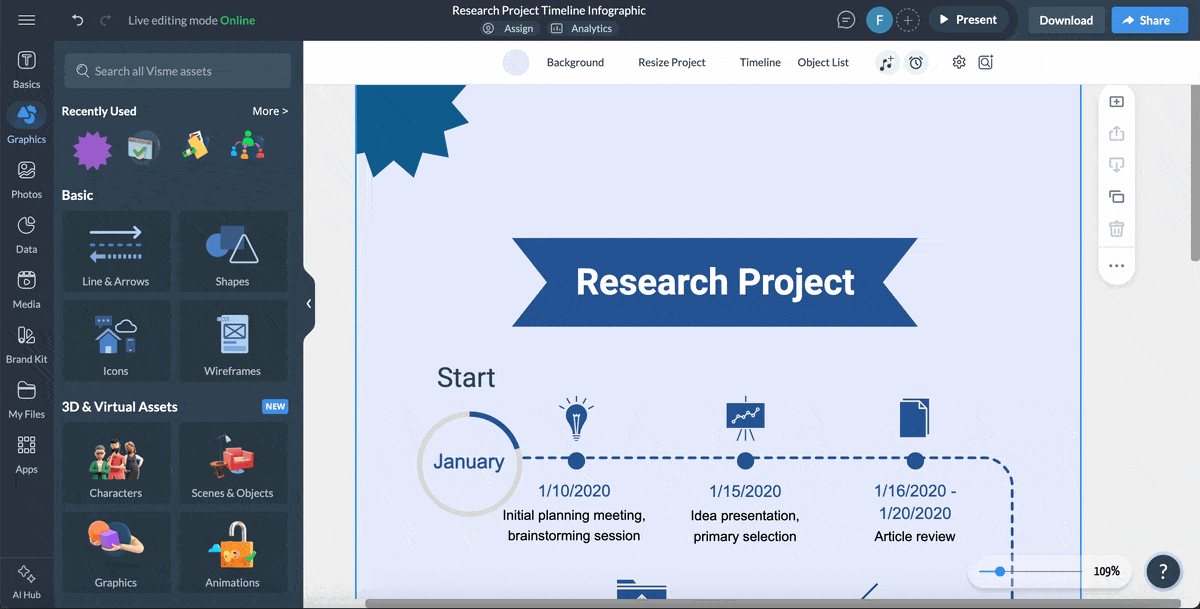The height and width of the screenshot is (609, 1200).
Task: Click the Share button
Action: pyautogui.click(x=1149, y=19)
